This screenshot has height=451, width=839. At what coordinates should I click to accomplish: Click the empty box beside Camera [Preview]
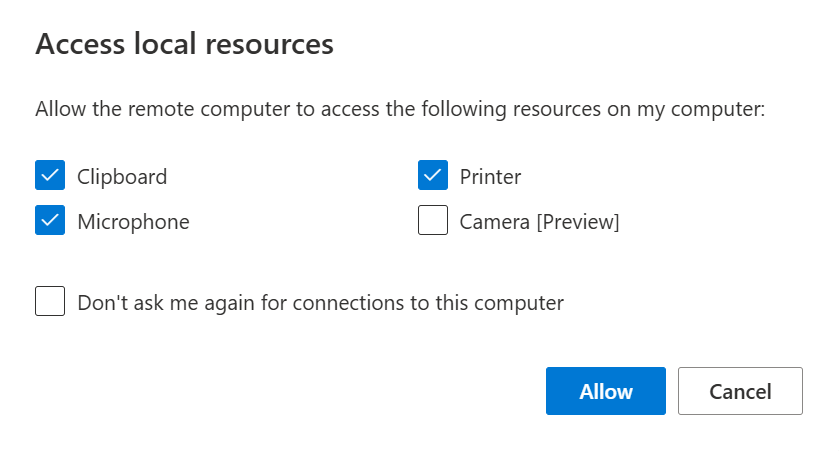click(432, 221)
